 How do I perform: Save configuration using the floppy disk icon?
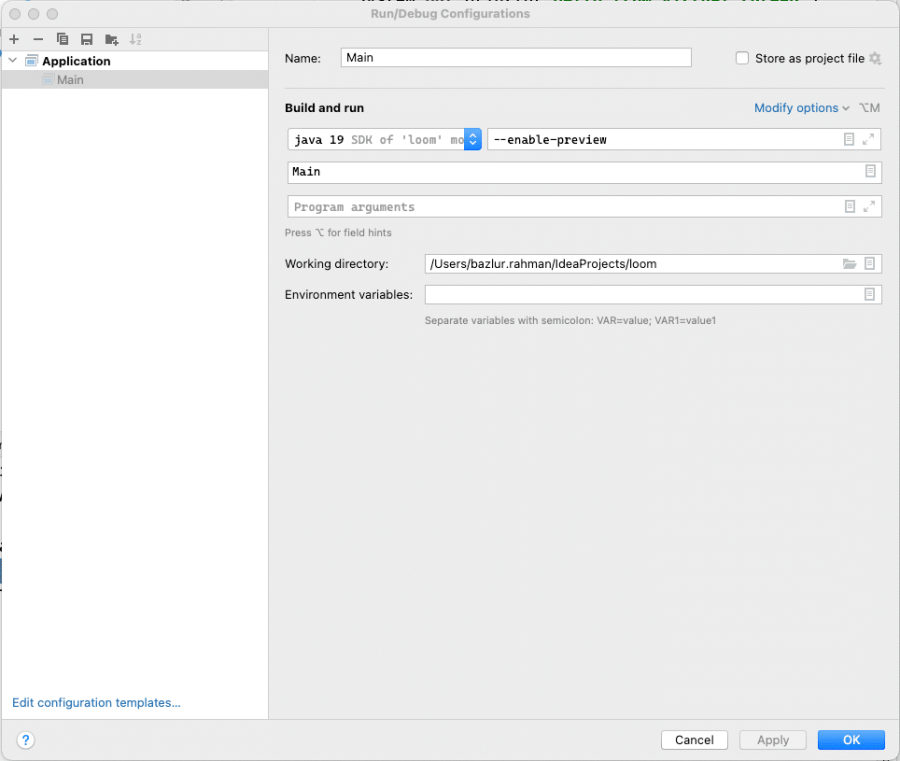87,39
